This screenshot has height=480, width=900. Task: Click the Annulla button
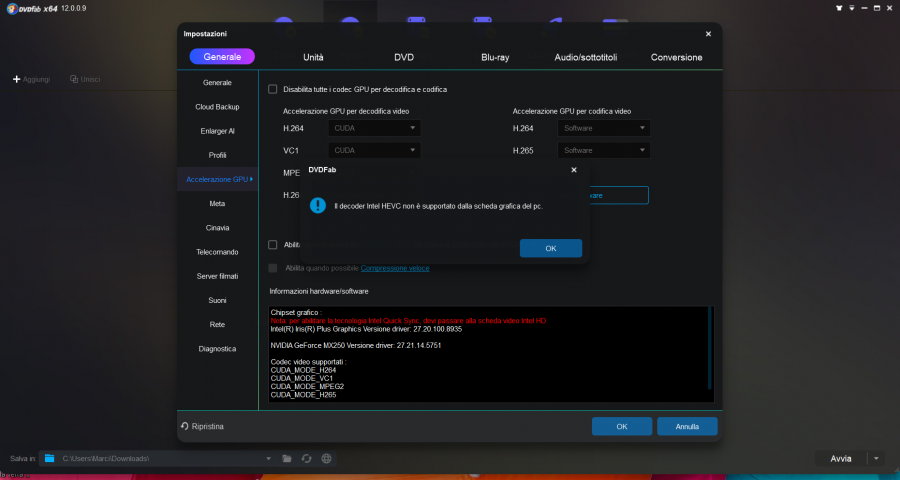coord(687,427)
